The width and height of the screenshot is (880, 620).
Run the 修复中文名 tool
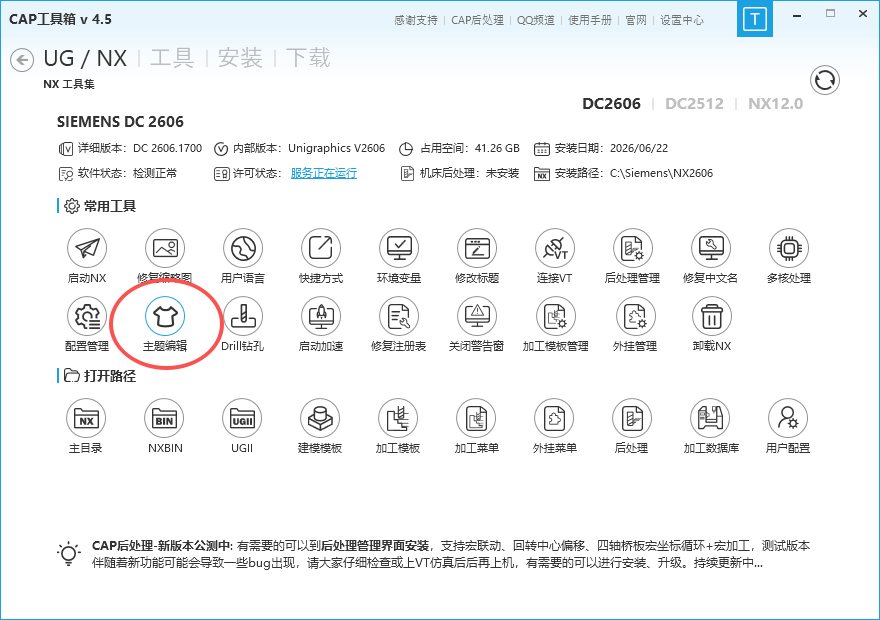pyautogui.click(x=711, y=248)
